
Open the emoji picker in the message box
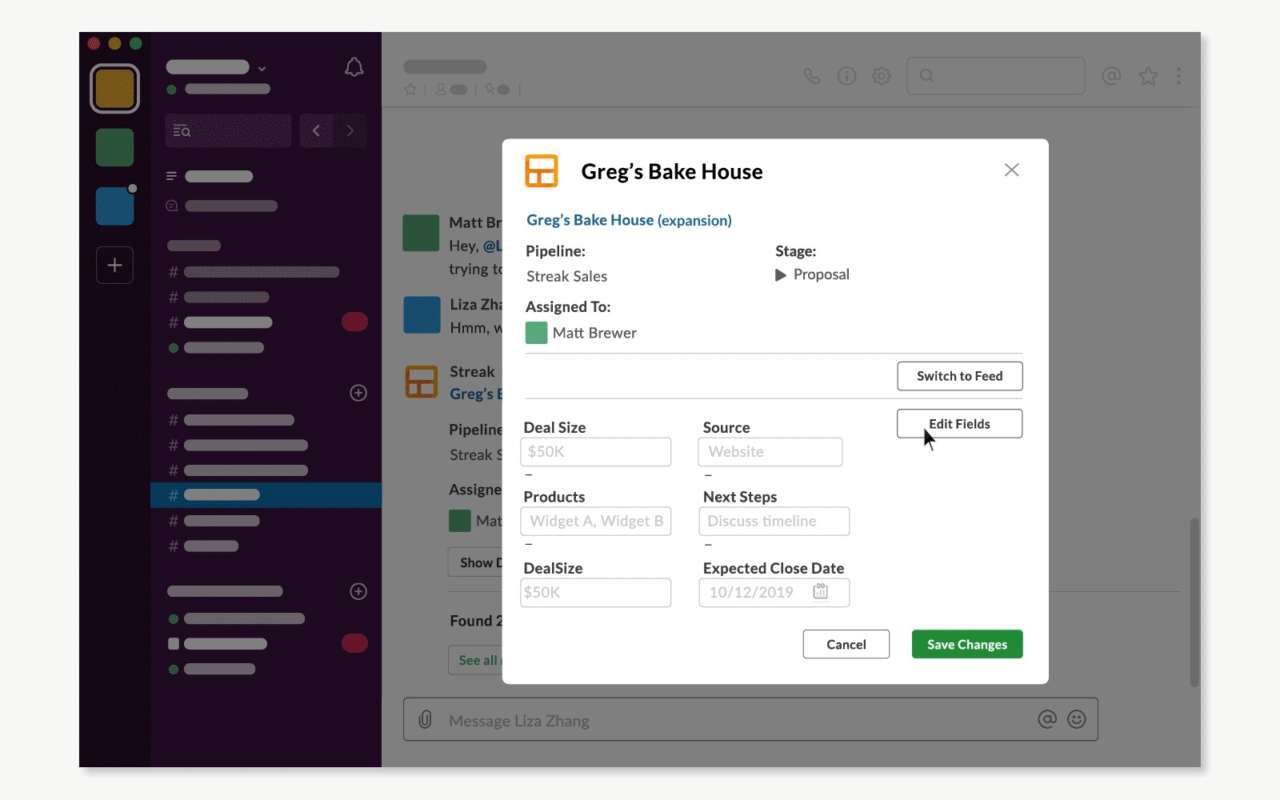pos(1077,719)
